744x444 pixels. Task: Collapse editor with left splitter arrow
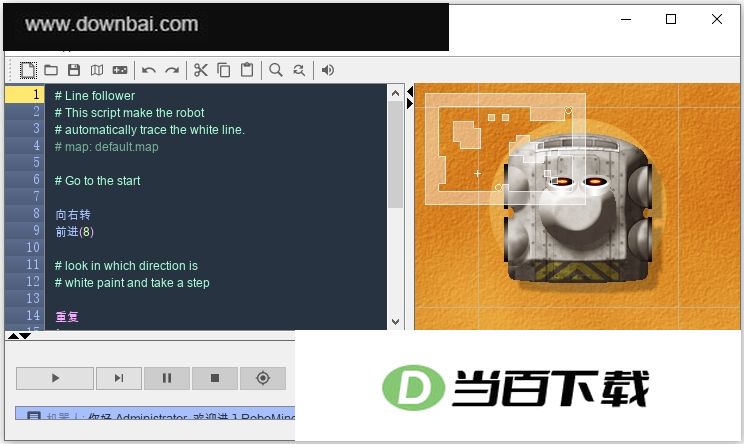point(410,91)
